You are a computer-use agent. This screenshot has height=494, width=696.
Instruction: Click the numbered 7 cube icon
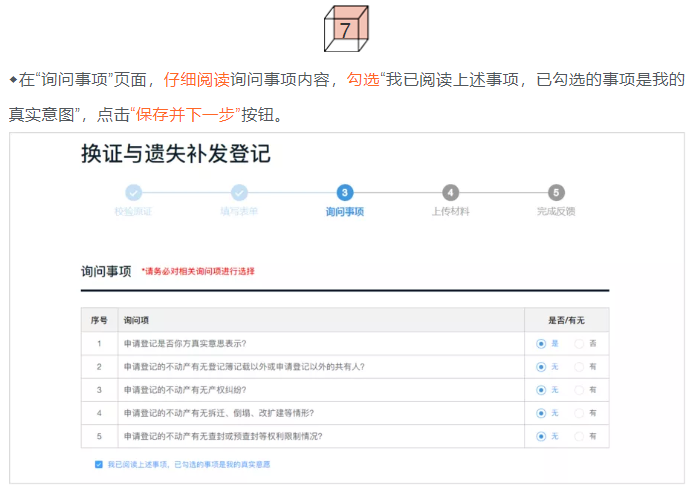(x=345, y=29)
